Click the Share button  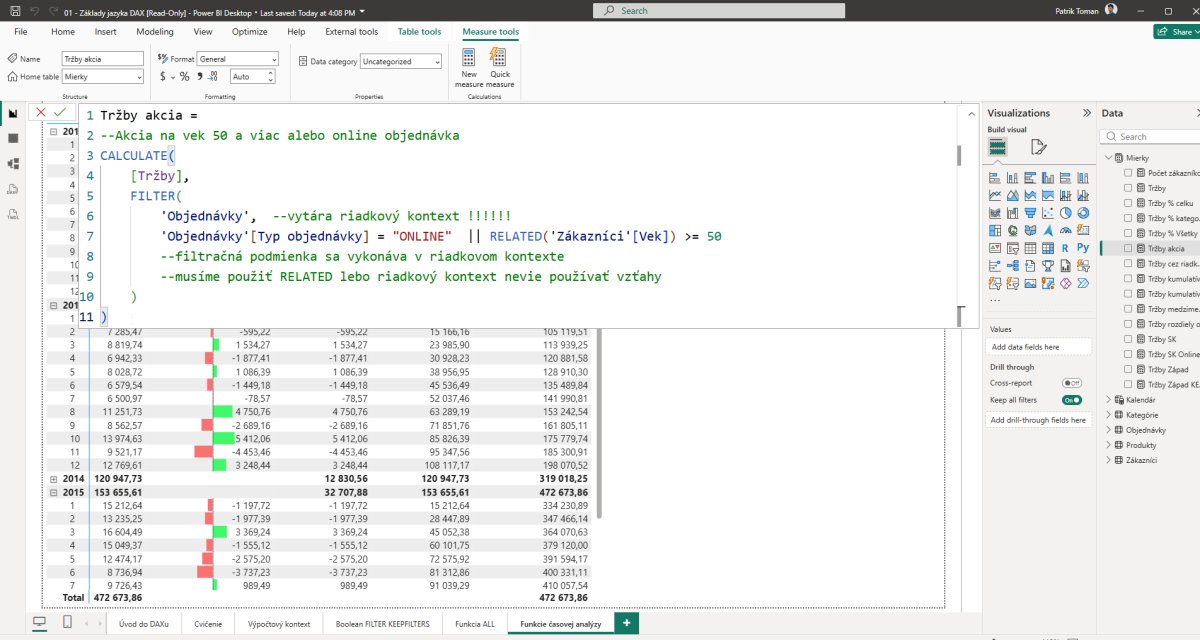click(1175, 32)
